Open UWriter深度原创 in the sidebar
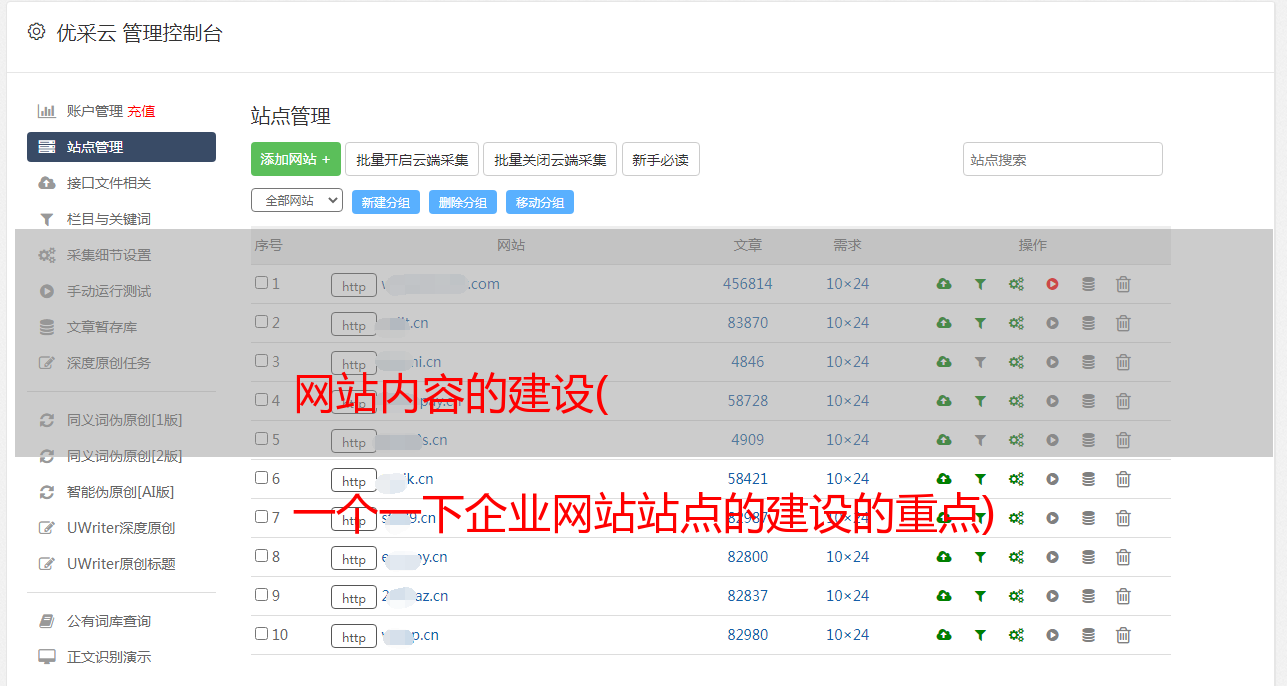 [121, 528]
